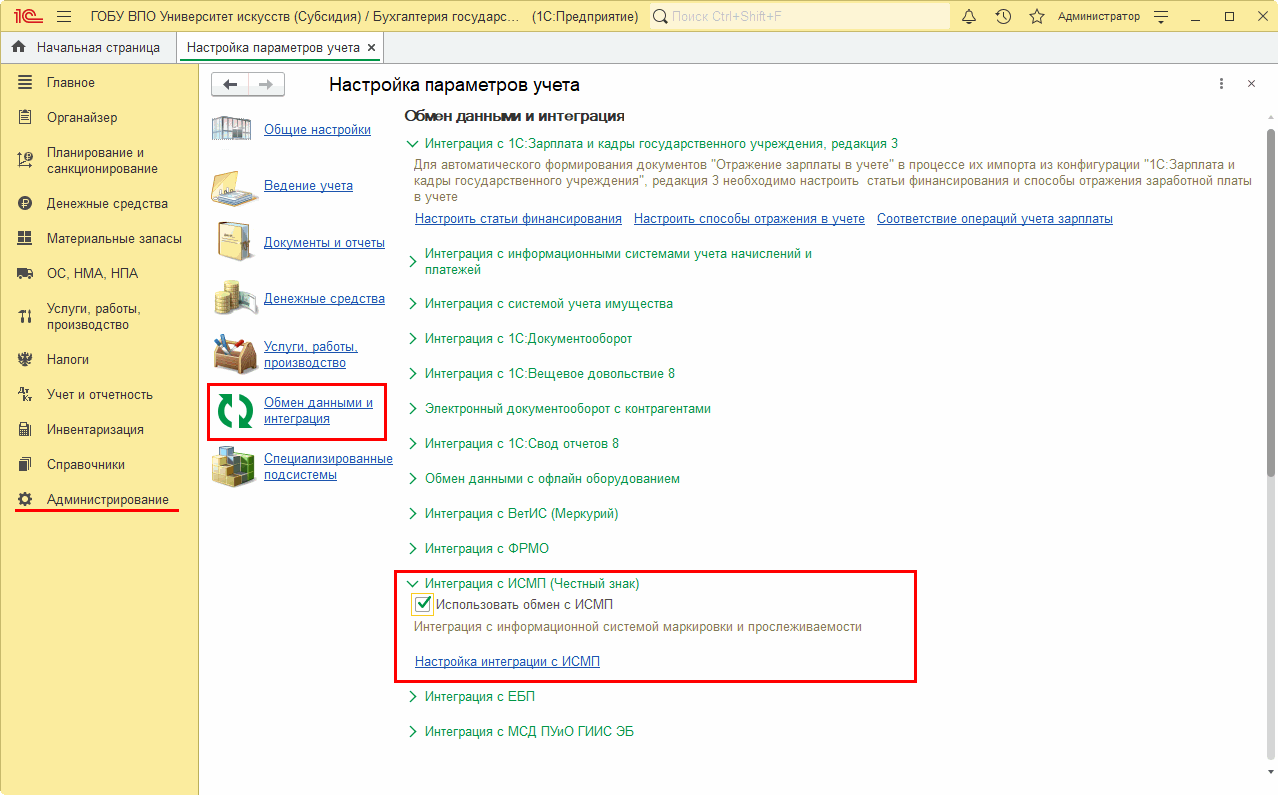Click the Денежные средства coins icon
The width and height of the screenshot is (1278, 795).
pyautogui.click(x=233, y=299)
